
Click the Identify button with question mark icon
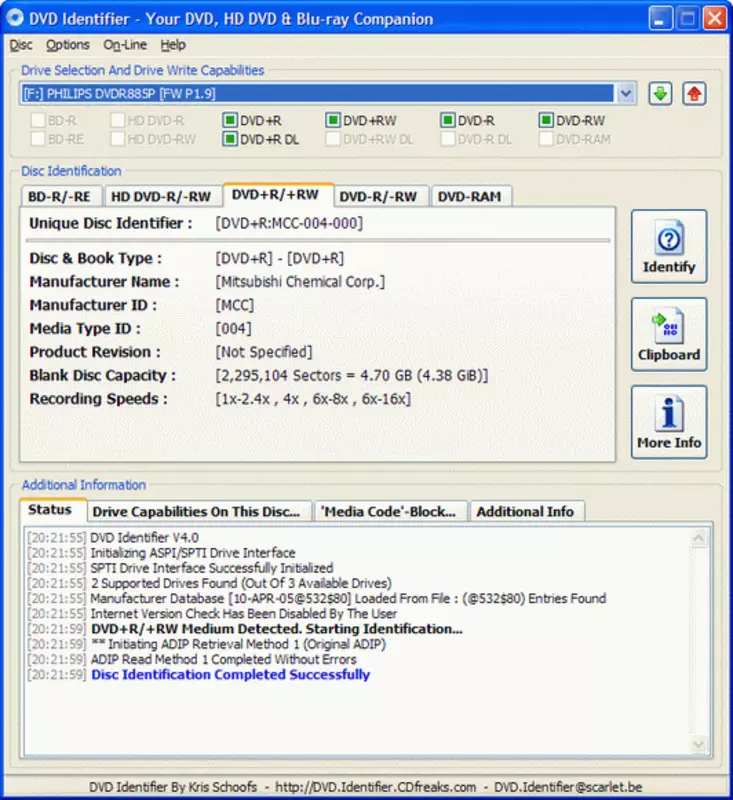[x=669, y=246]
